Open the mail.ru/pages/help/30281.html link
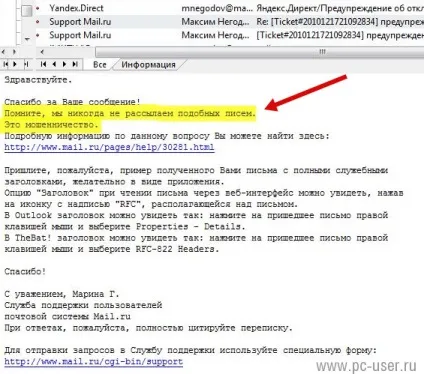This screenshot has width=424, height=374. click(109, 147)
